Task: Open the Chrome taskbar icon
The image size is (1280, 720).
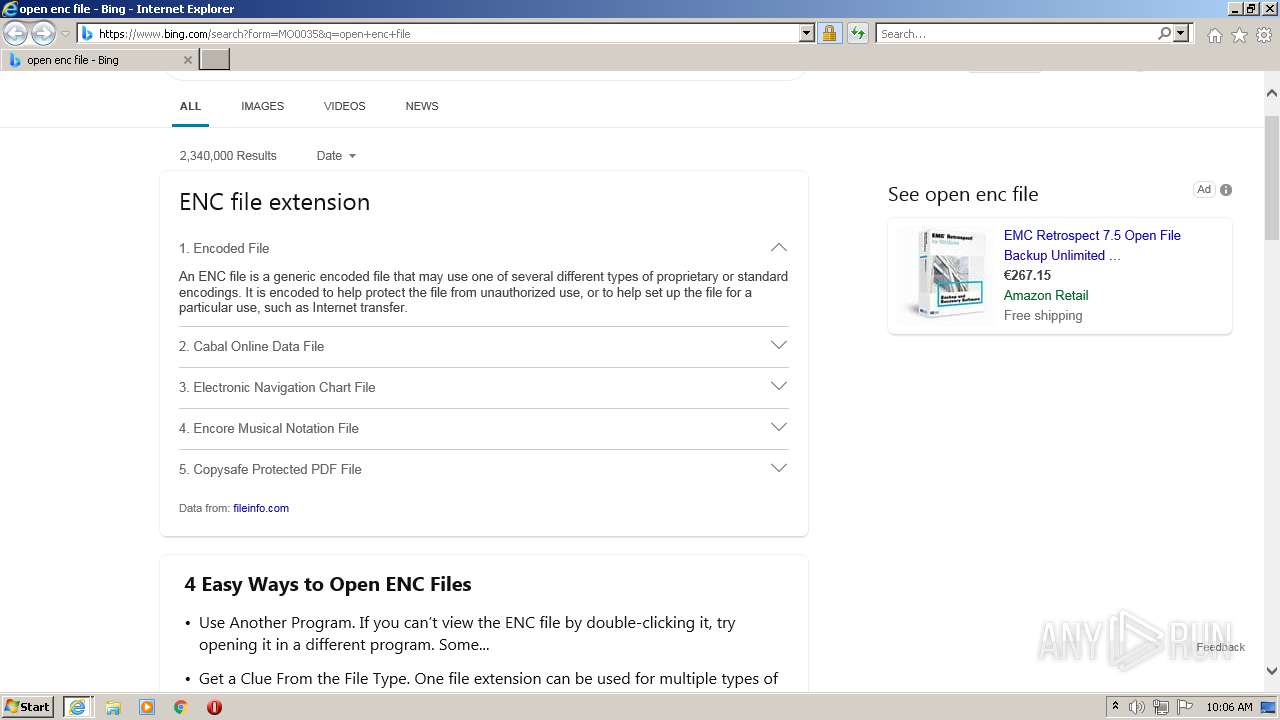Action: pos(181,707)
